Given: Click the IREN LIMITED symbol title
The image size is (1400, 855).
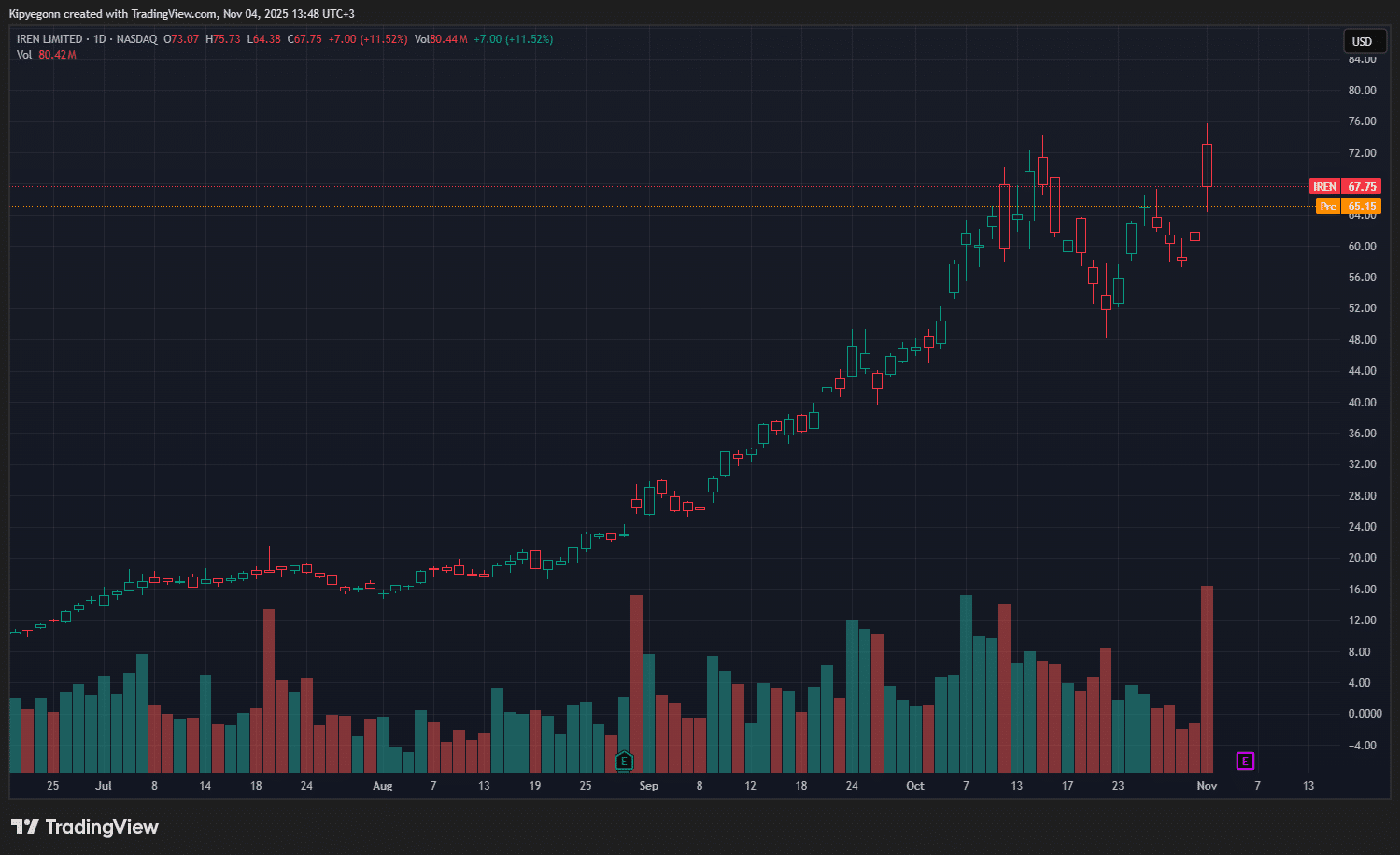Looking at the screenshot, I should pyautogui.click(x=49, y=39).
